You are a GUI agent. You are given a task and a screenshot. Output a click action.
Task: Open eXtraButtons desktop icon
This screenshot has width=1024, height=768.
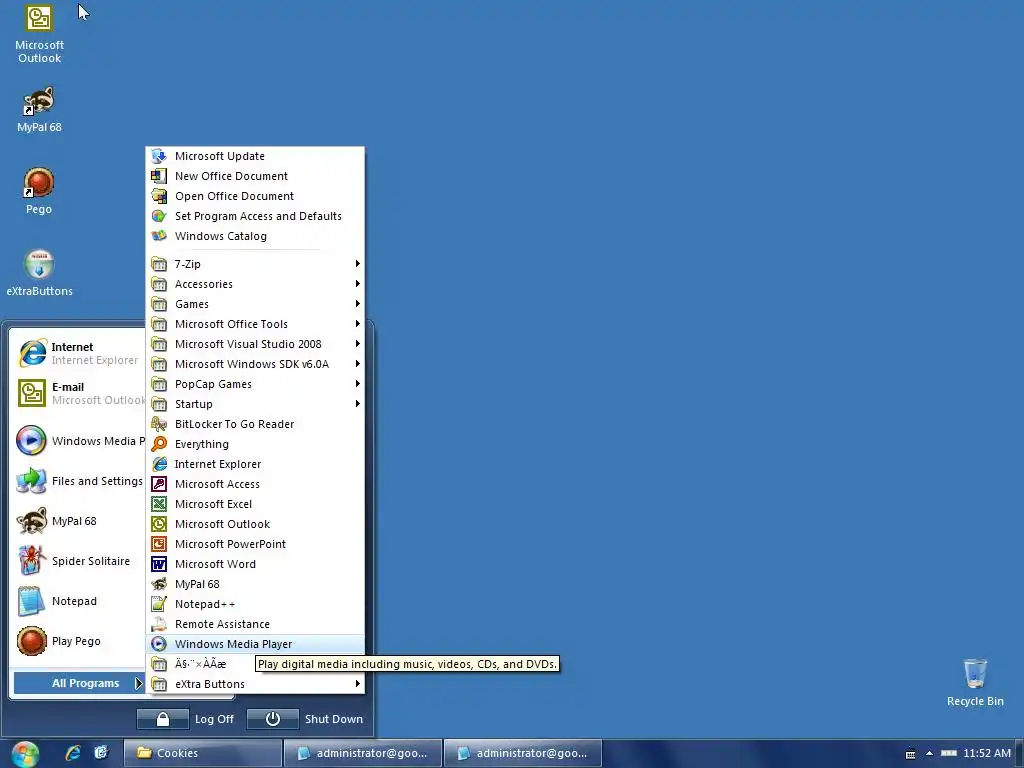pyautogui.click(x=39, y=272)
